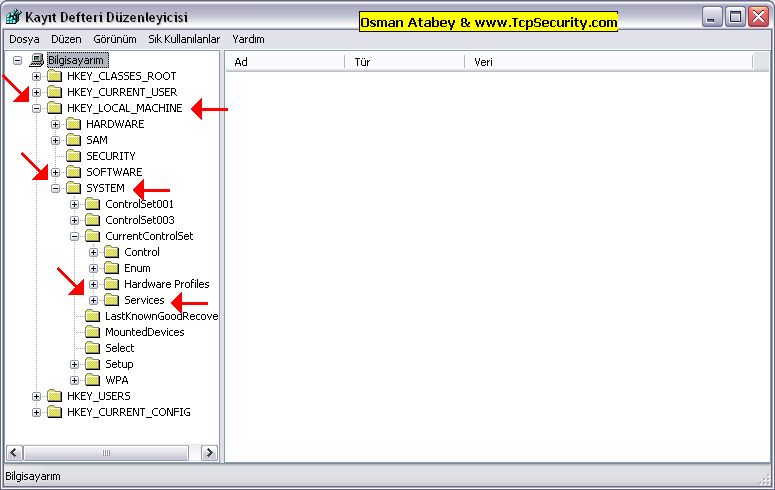This screenshot has height=490, width=775.
Task: Click the Ad column header
Action: (x=285, y=62)
